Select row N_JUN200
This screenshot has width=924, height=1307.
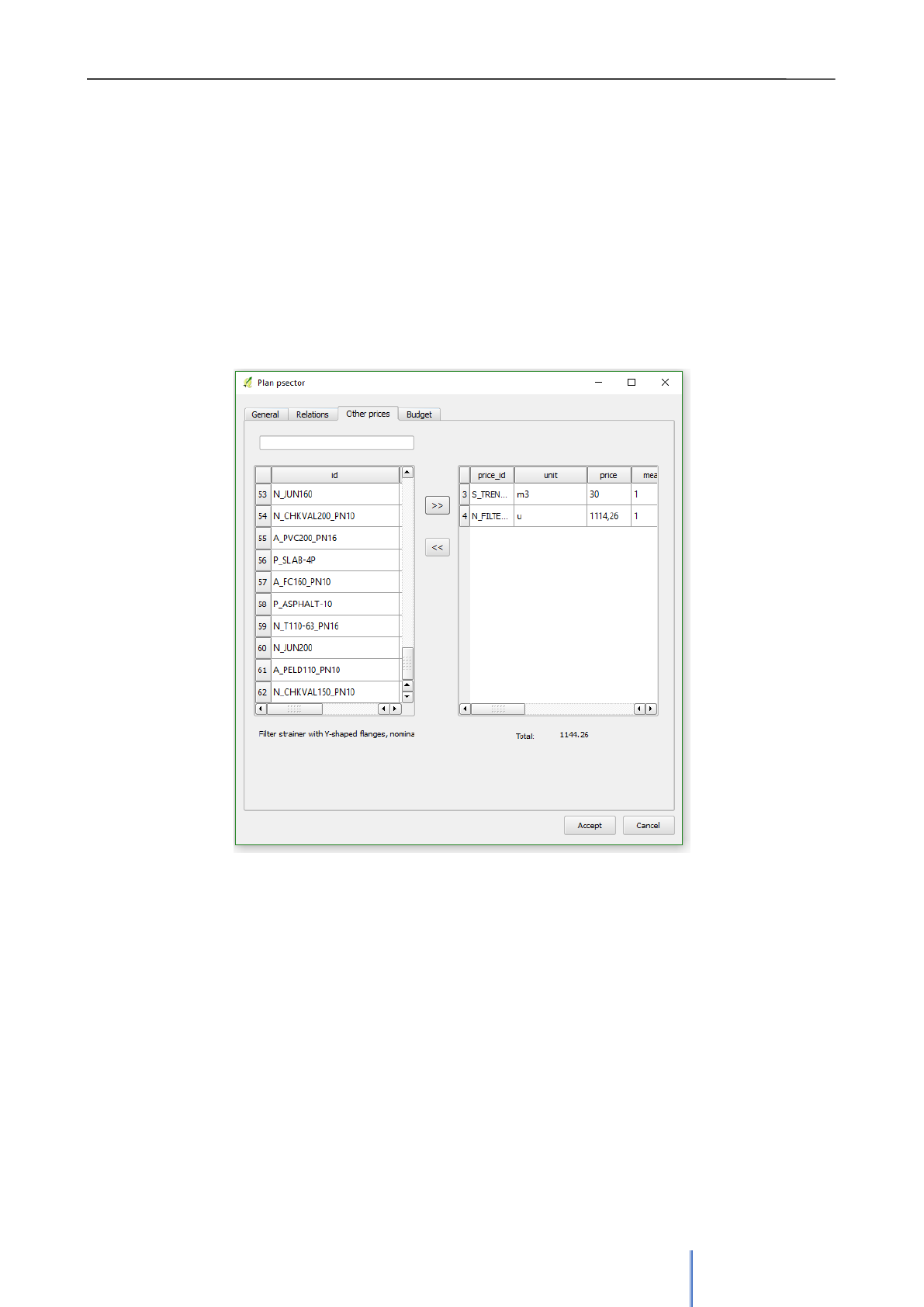pos(335,648)
